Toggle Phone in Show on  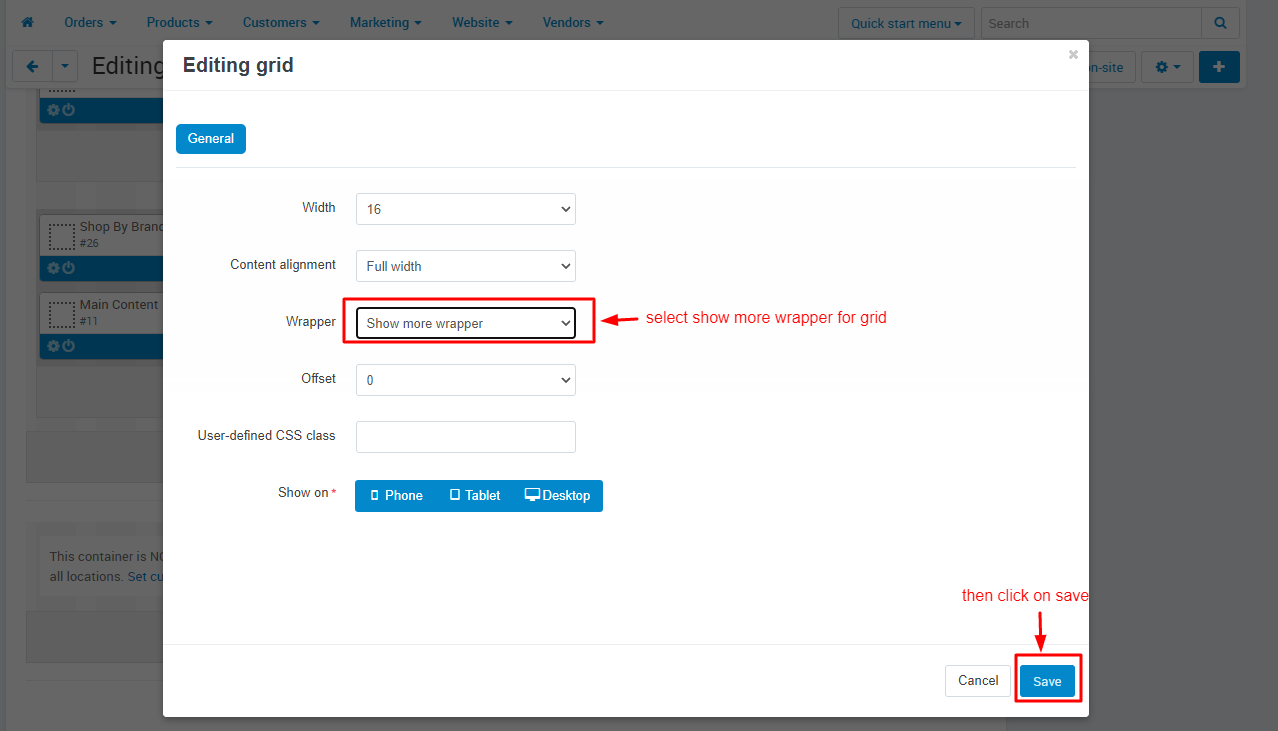pos(396,496)
